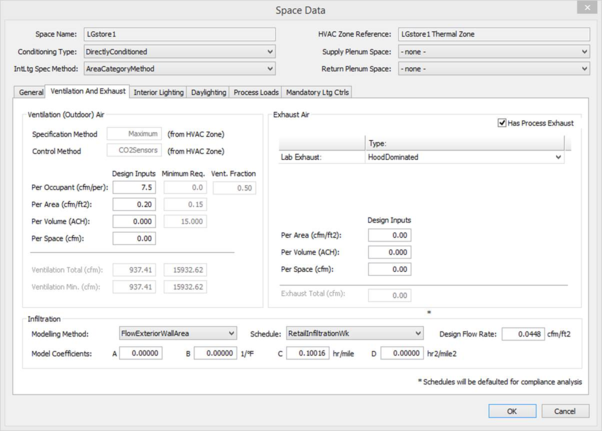The height and width of the screenshot is (431, 602).
Task: Close the Space Data dialog
Action: coord(587,8)
